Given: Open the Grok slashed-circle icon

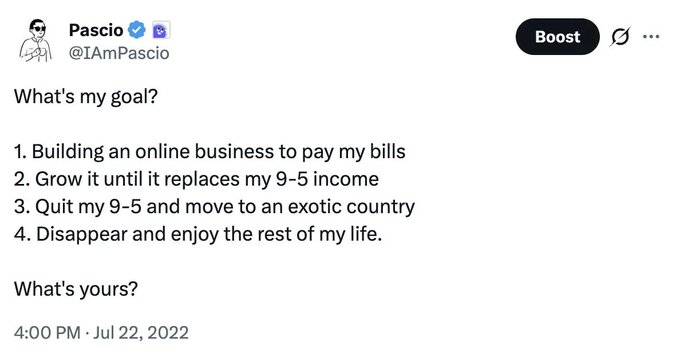Looking at the screenshot, I should pyautogui.click(x=620, y=36).
